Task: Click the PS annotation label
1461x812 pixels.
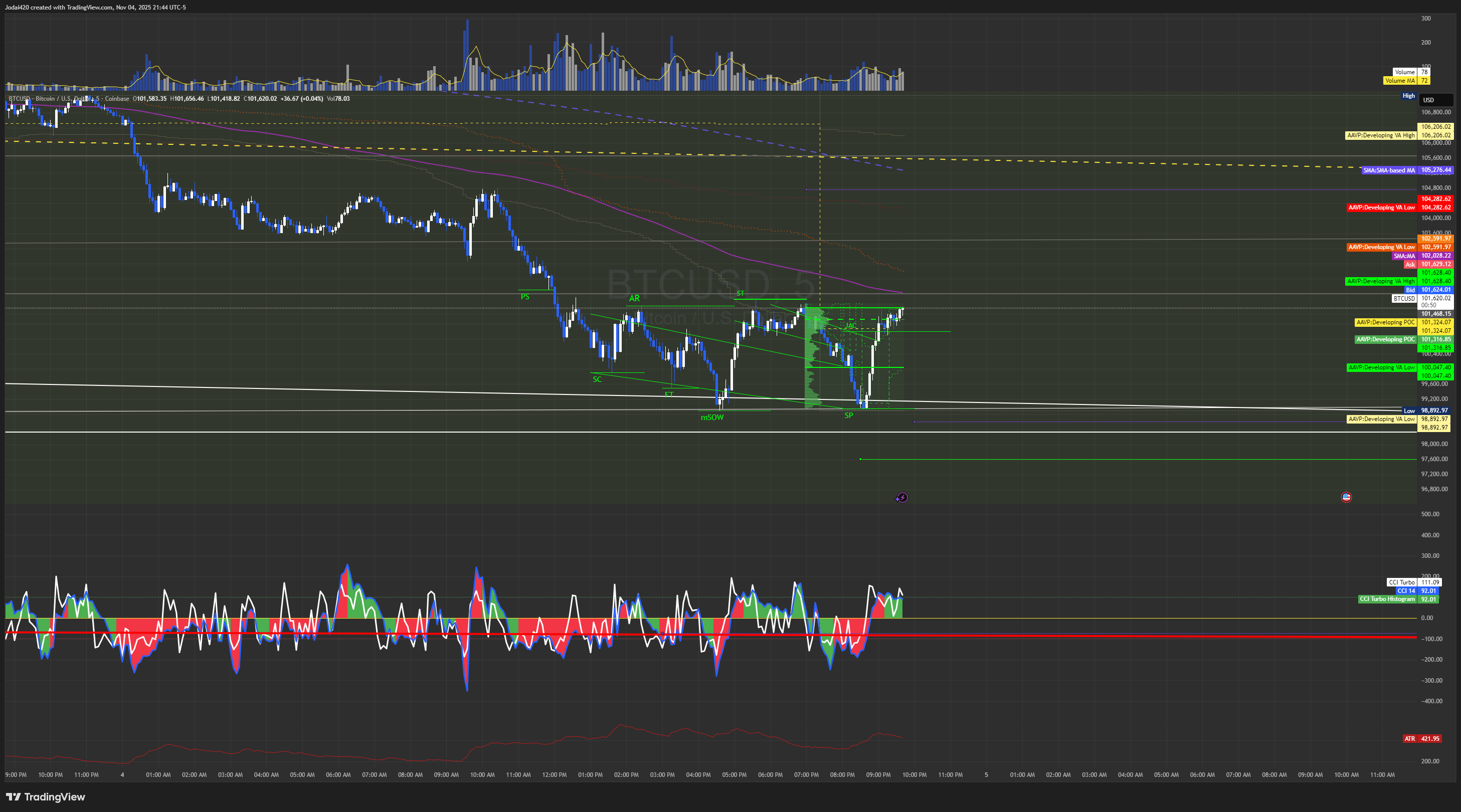Action: coord(524,297)
